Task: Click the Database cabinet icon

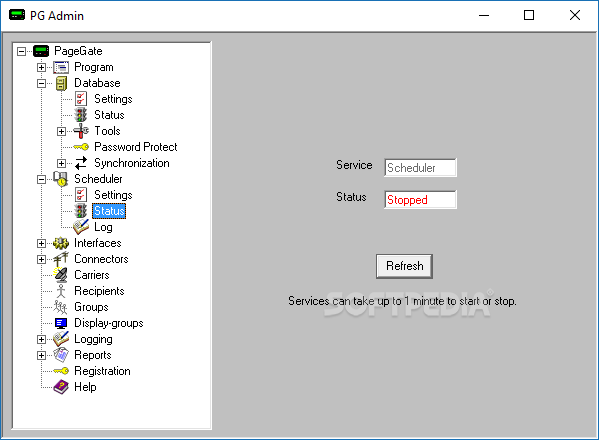Action: 61,83
